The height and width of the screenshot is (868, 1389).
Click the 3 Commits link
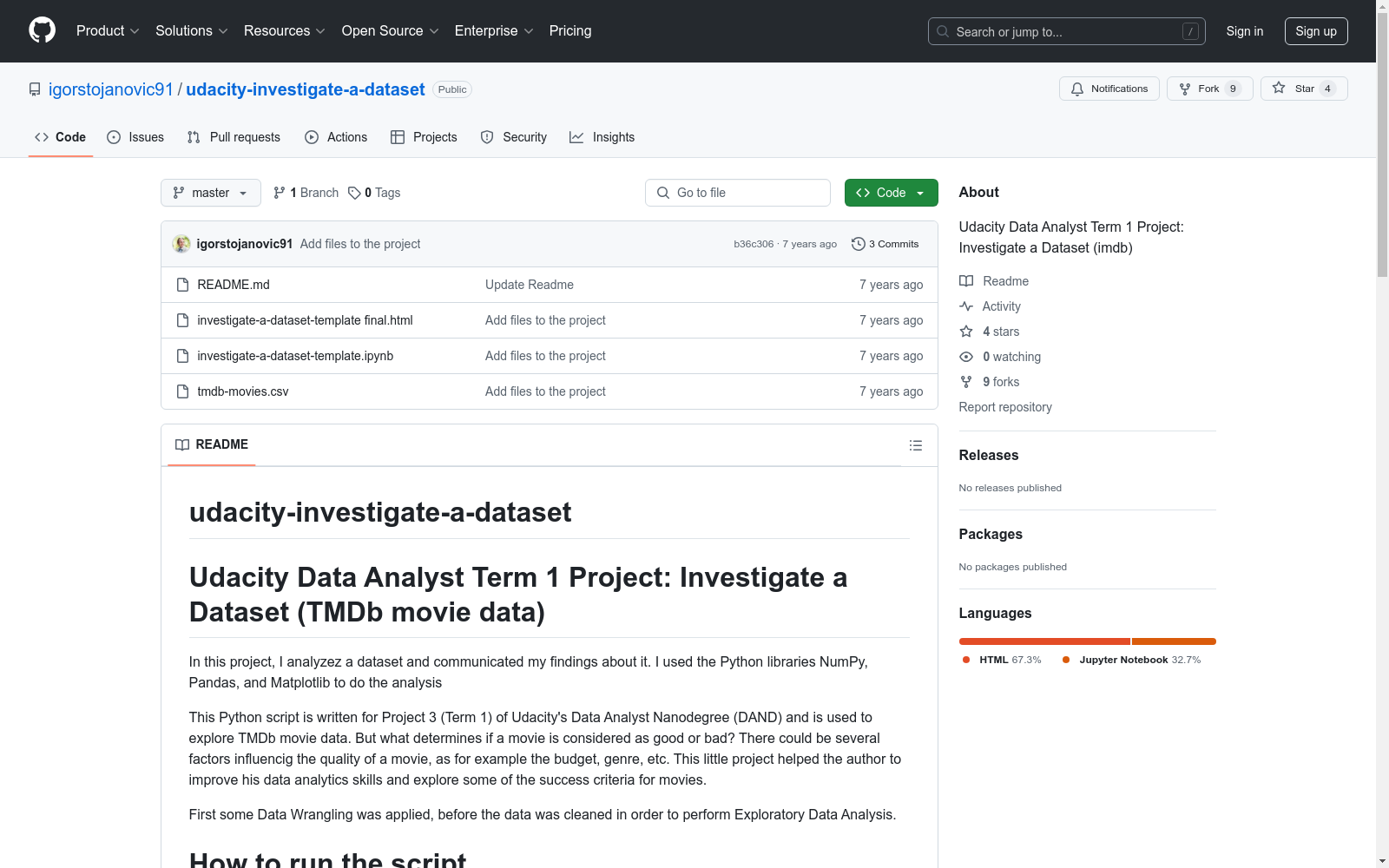pyautogui.click(x=885, y=244)
